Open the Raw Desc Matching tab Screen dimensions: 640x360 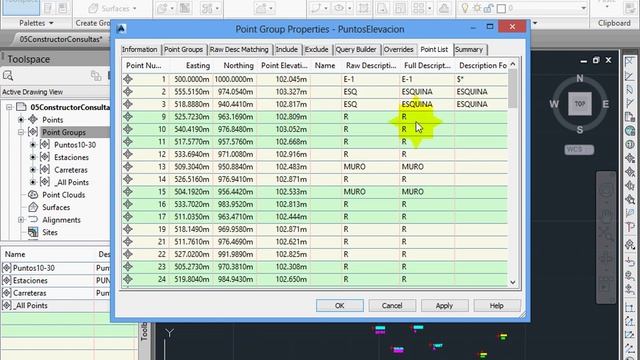239,49
